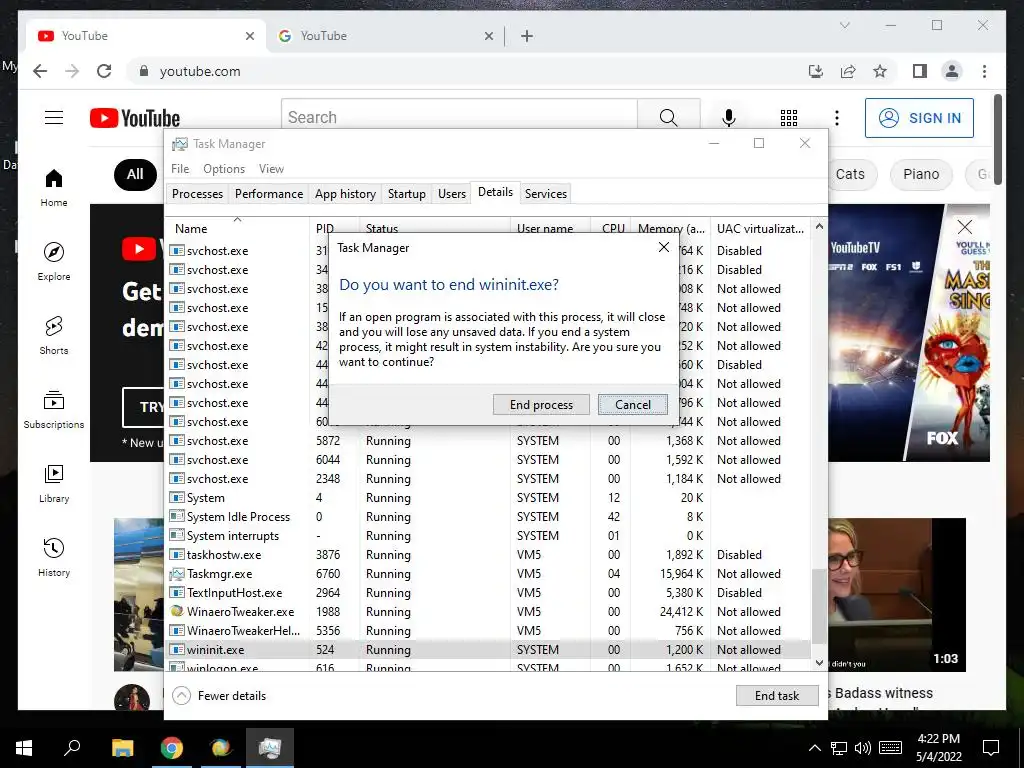
Task: Open YouTube apps grid icon
Action: click(x=789, y=118)
